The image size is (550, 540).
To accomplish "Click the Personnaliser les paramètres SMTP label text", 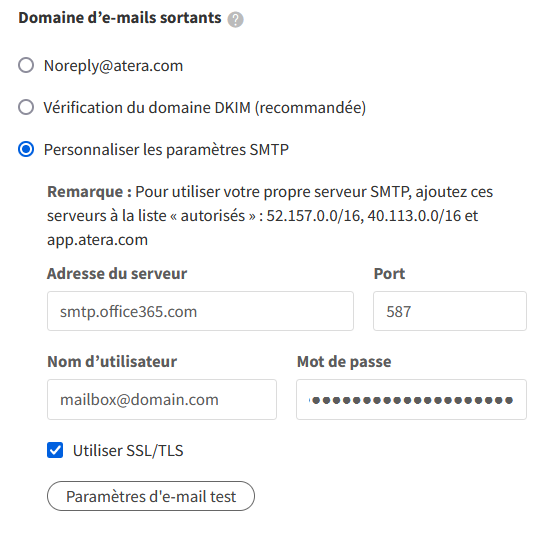I will point(166,150).
